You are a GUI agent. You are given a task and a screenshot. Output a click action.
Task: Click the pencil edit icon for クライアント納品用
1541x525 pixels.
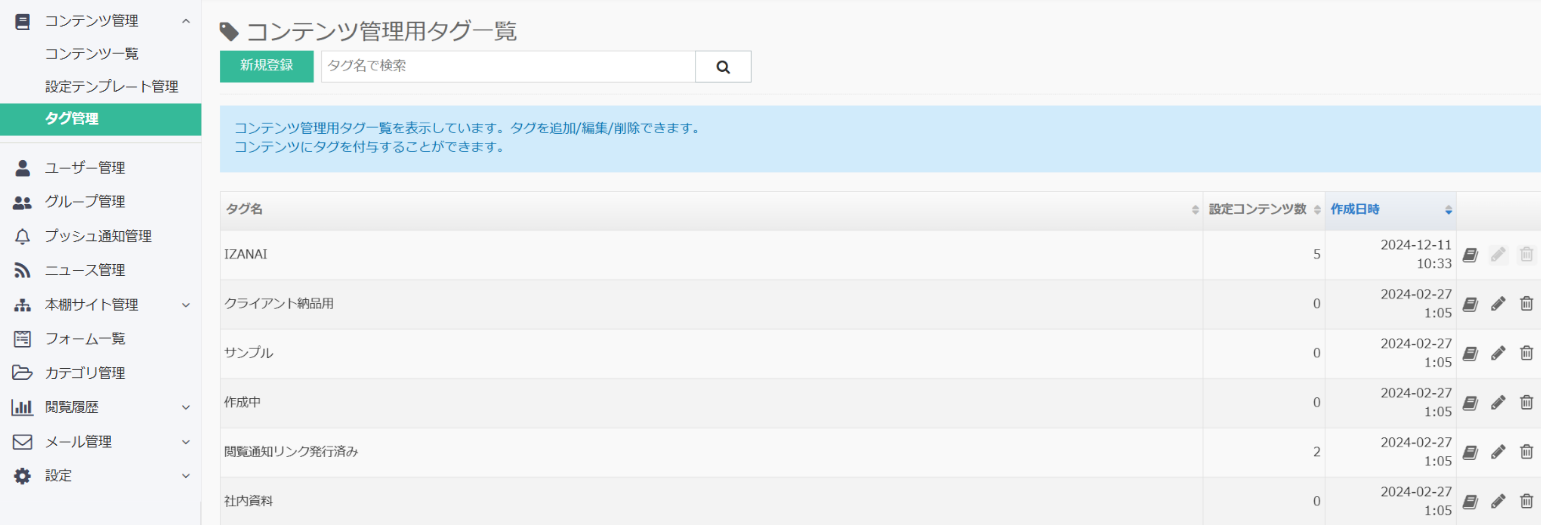[1497, 304]
